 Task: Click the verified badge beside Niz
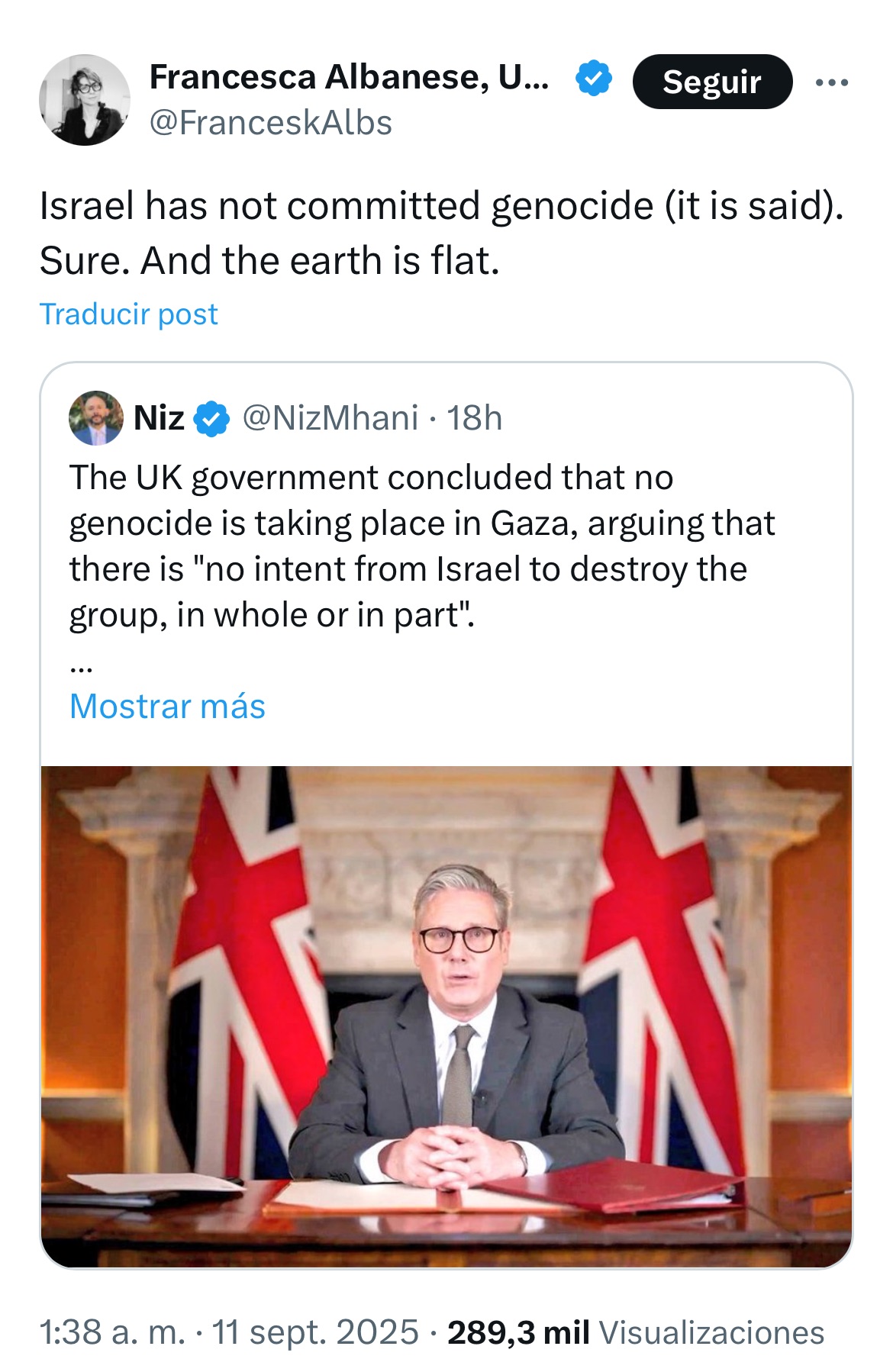[x=211, y=419]
